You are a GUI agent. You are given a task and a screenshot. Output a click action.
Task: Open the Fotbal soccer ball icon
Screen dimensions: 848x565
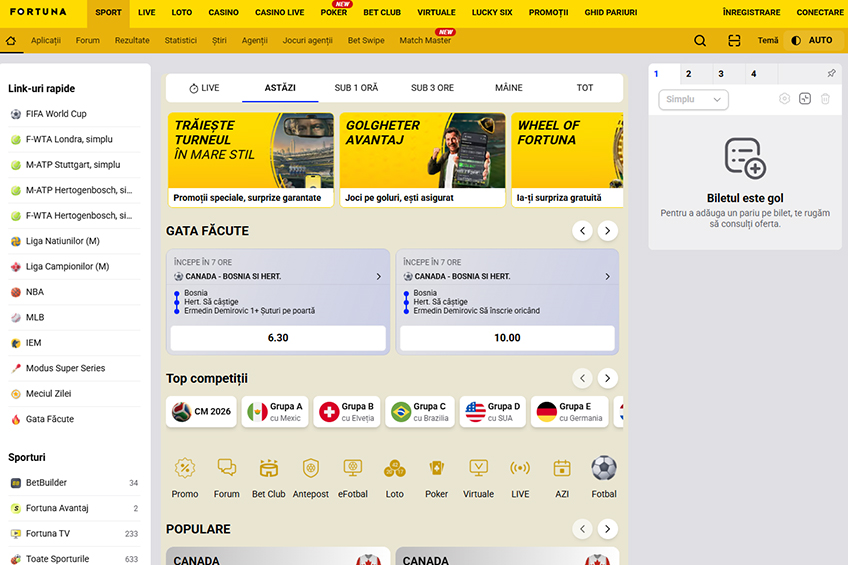(x=604, y=468)
